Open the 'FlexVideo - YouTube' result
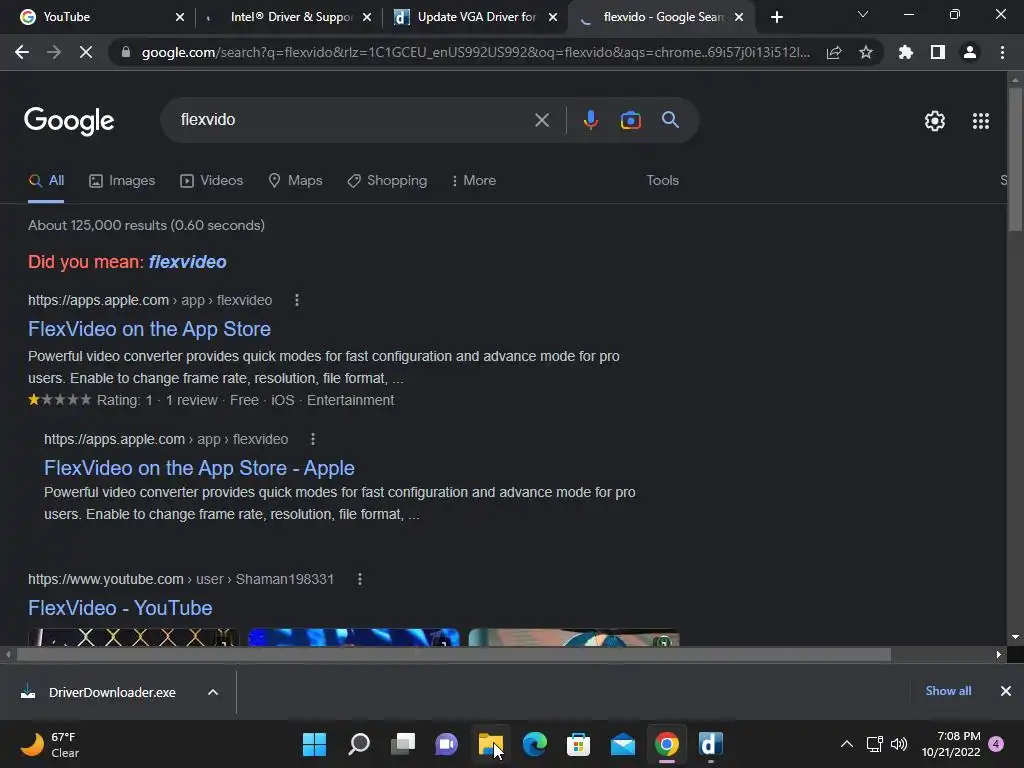This screenshot has width=1024, height=768. (x=120, y=608)
